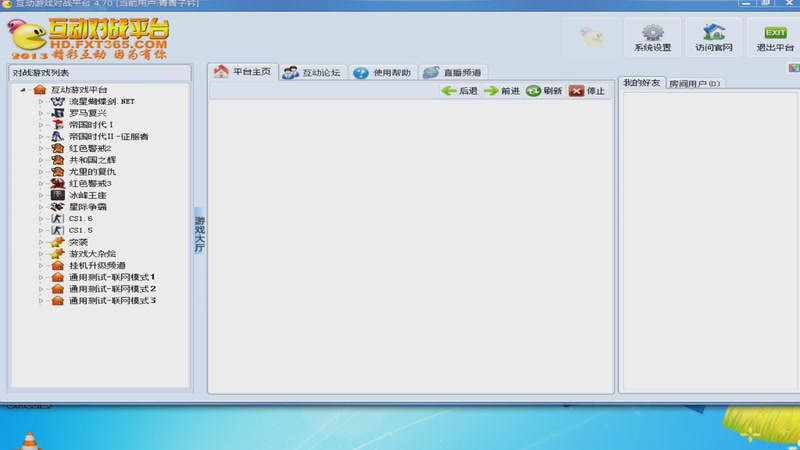The height and width of the screenshot is (450, 800).
Task: Select the 挂机升级频道 row label
Action: coord(97,265)
